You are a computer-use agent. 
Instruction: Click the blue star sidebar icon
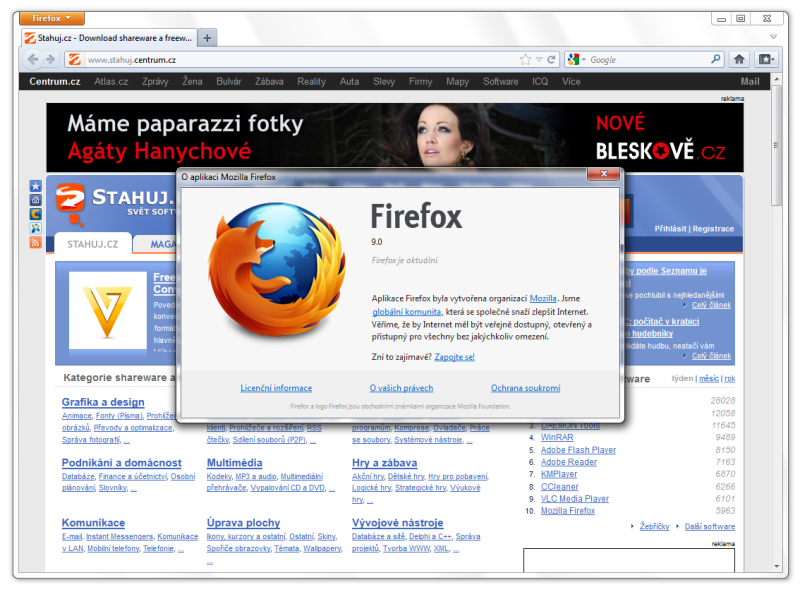tap(36, 186)
